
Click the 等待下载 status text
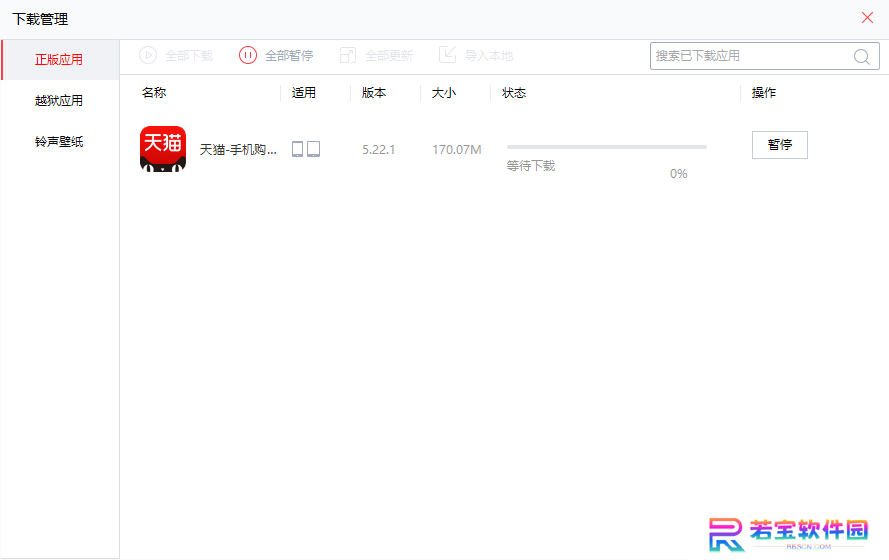click(531, 166)
